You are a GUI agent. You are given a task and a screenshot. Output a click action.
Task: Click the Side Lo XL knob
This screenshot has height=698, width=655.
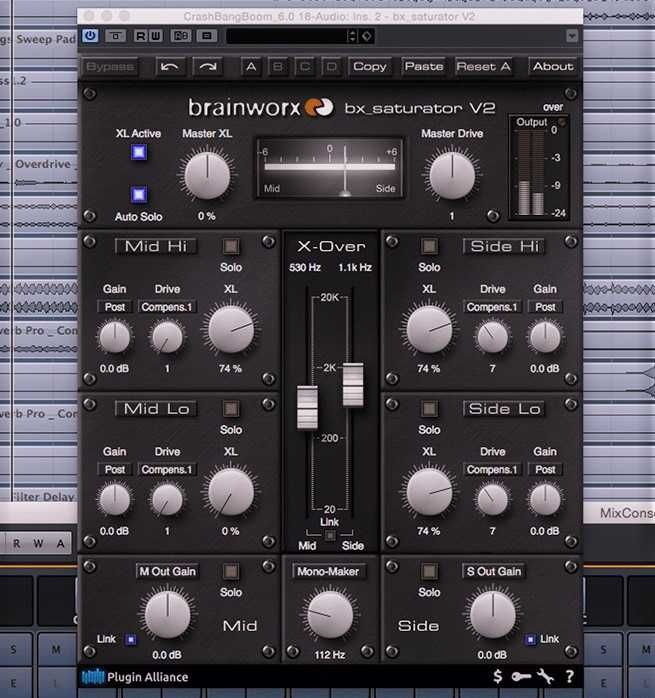[x=429, y=493]
